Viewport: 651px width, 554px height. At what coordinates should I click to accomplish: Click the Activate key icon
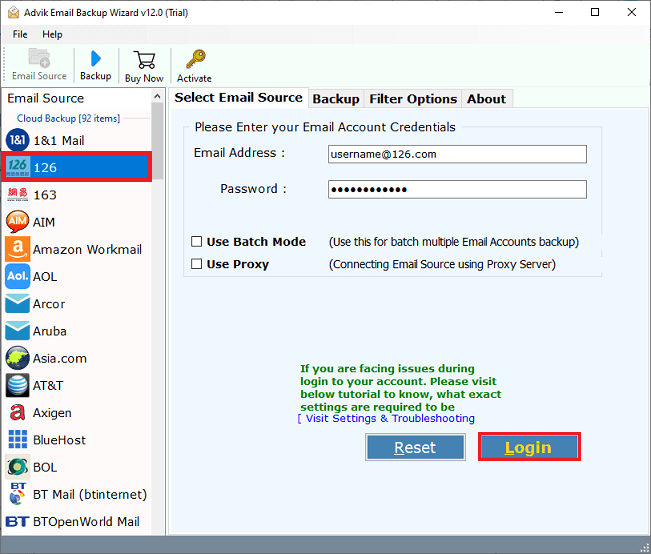(194, 64)
